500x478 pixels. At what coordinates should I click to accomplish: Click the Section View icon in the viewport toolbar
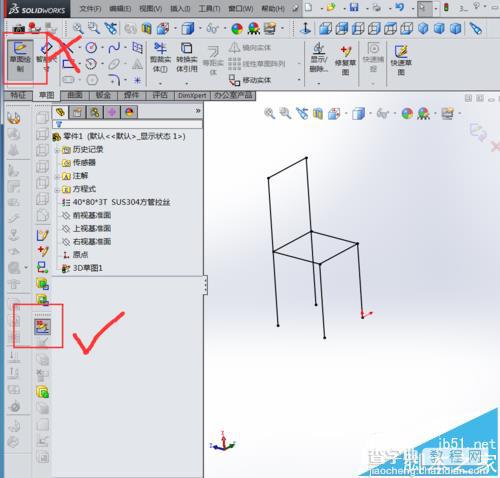point(318,114)
